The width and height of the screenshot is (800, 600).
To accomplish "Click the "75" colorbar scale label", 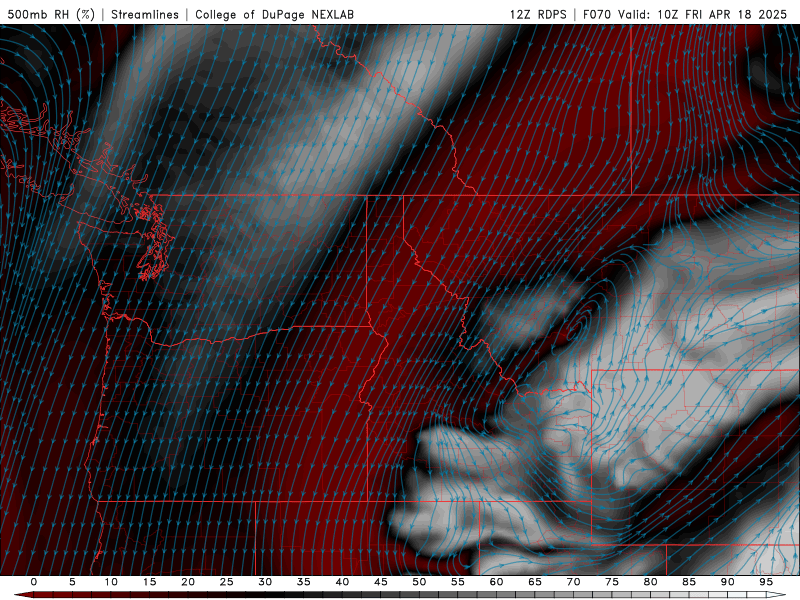I will [x=612, y=582].
